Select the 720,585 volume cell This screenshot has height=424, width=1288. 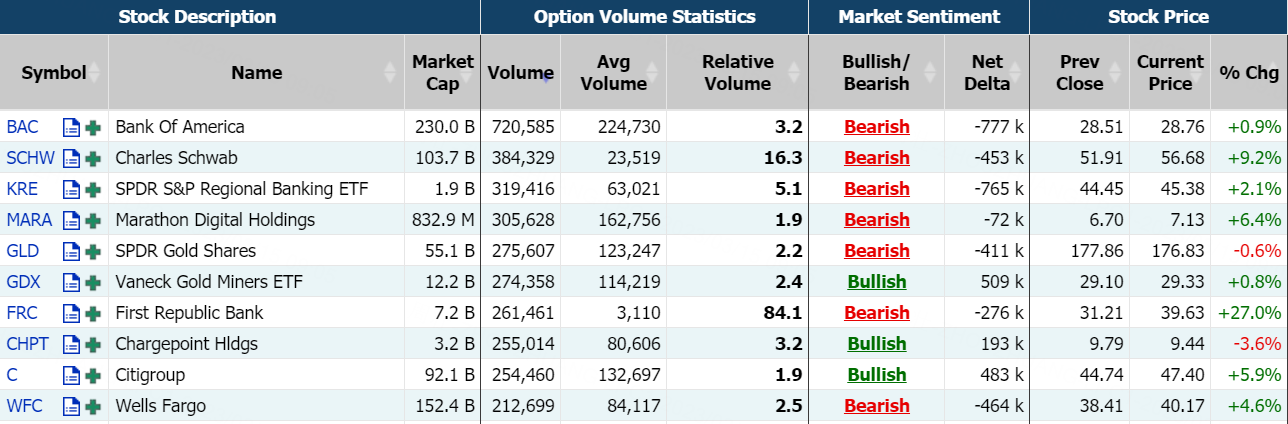(520, 127)
